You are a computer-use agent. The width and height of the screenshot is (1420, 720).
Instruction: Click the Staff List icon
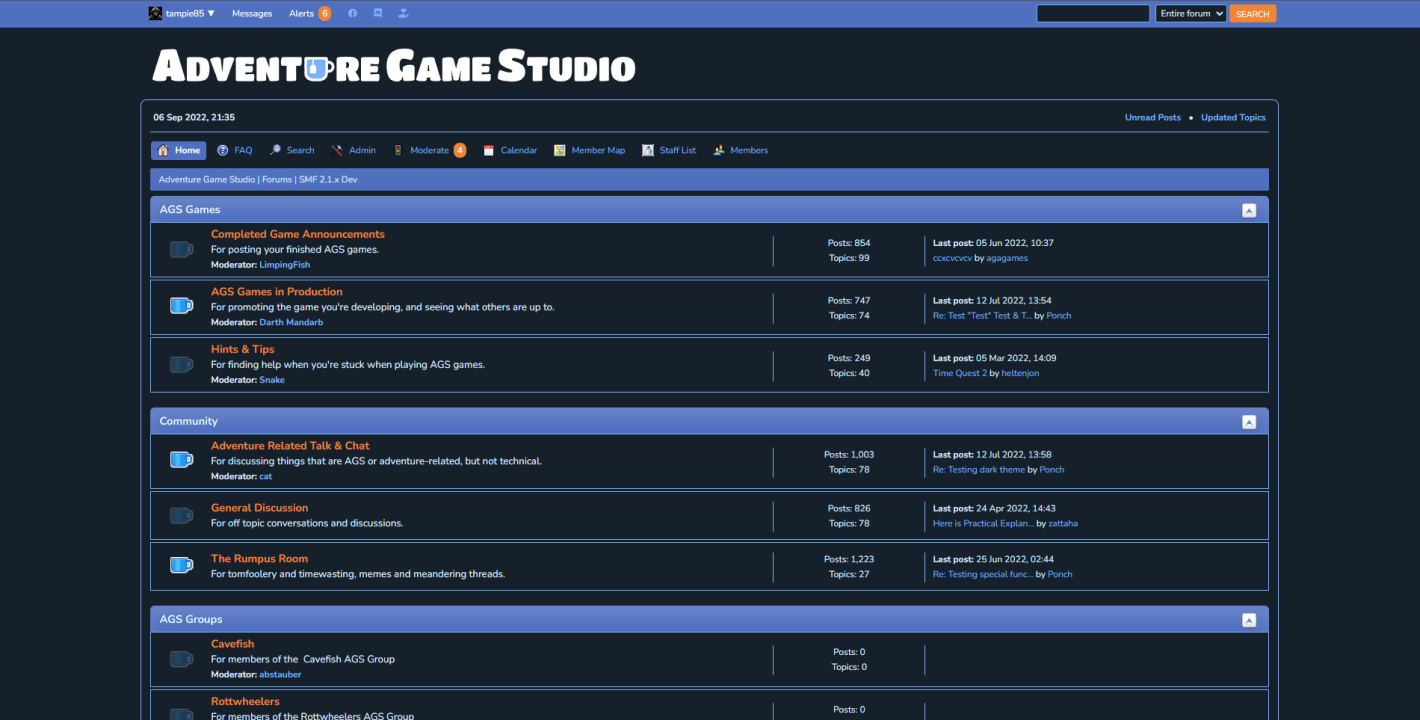coord(648,150)
